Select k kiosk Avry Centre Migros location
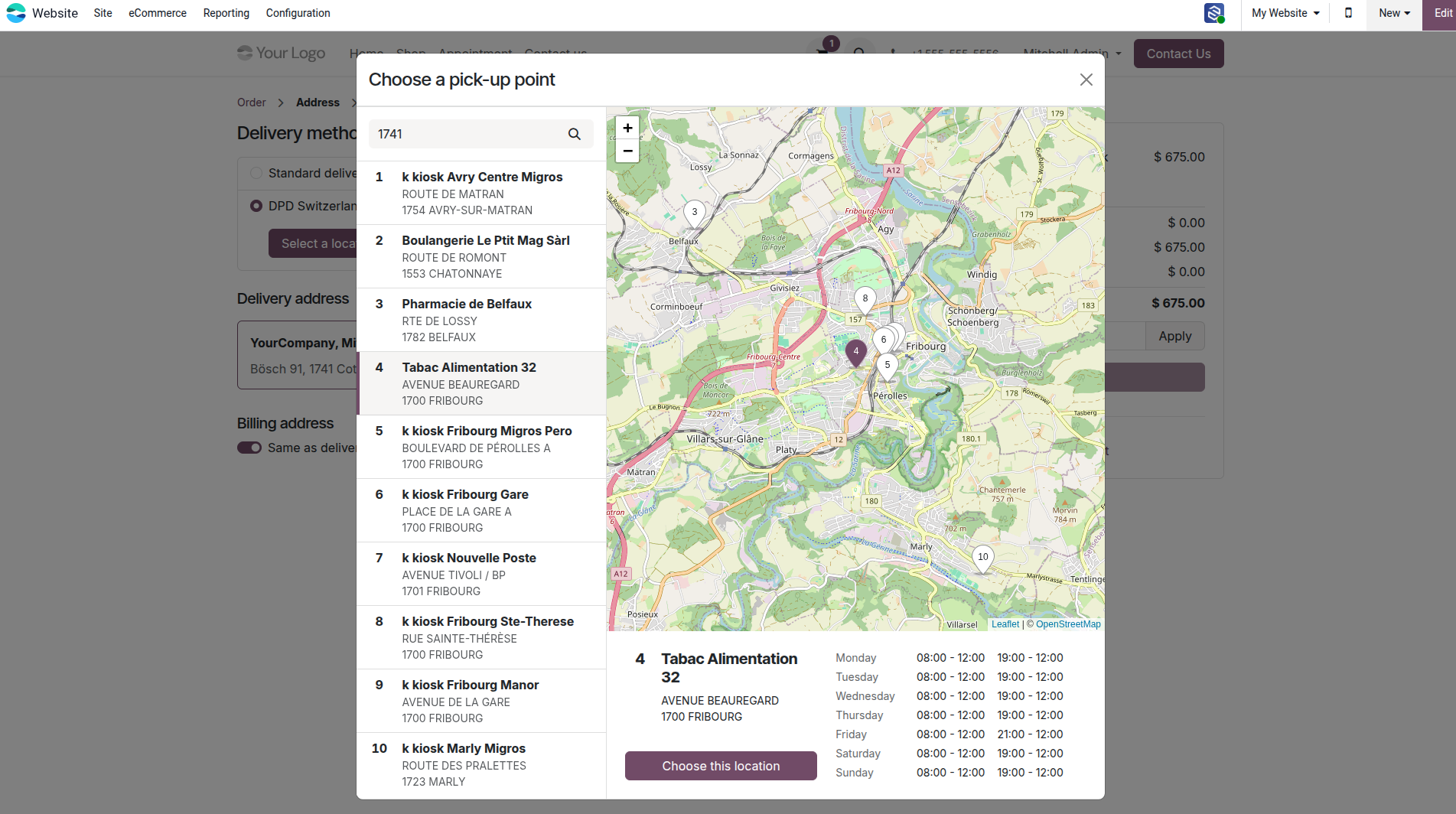1456x814 pixels. (x=481, y=193)
